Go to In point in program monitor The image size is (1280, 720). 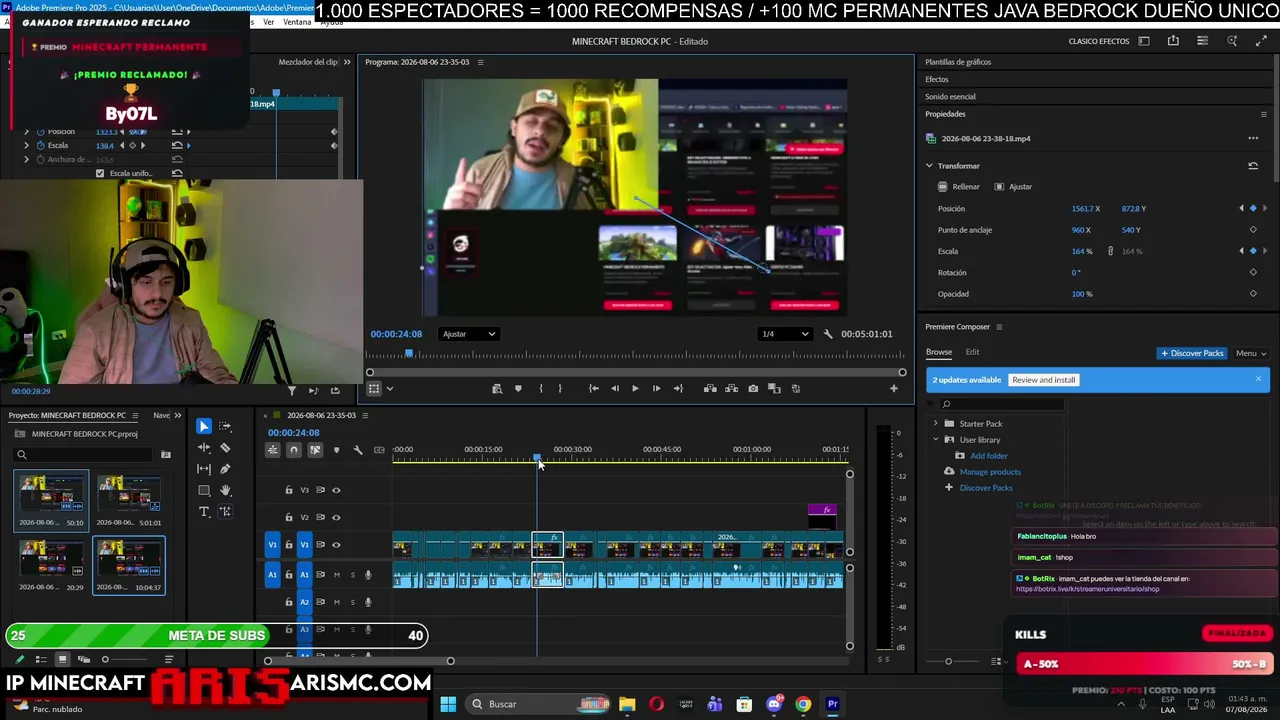[x=594, y=389]
